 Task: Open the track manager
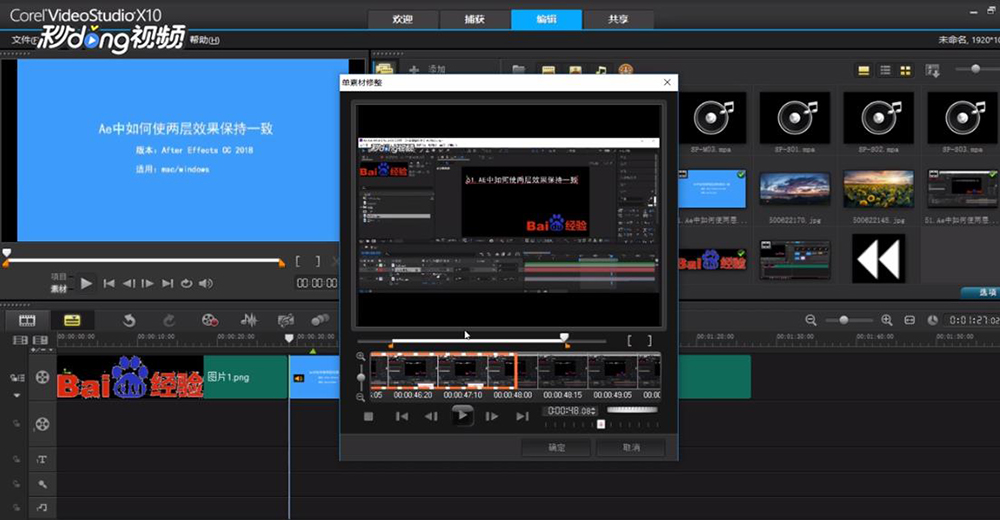40,340
